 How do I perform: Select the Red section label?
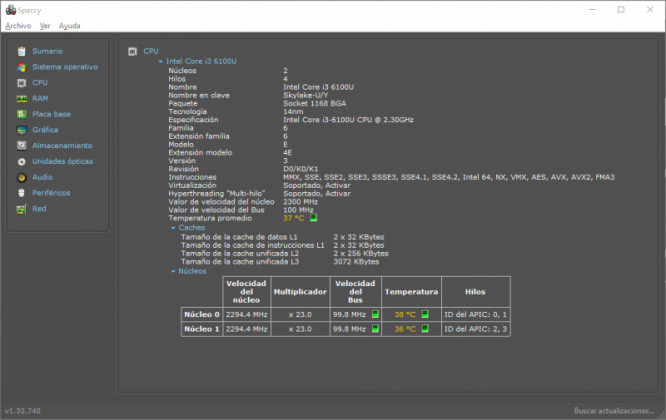[x=39, y=209]
